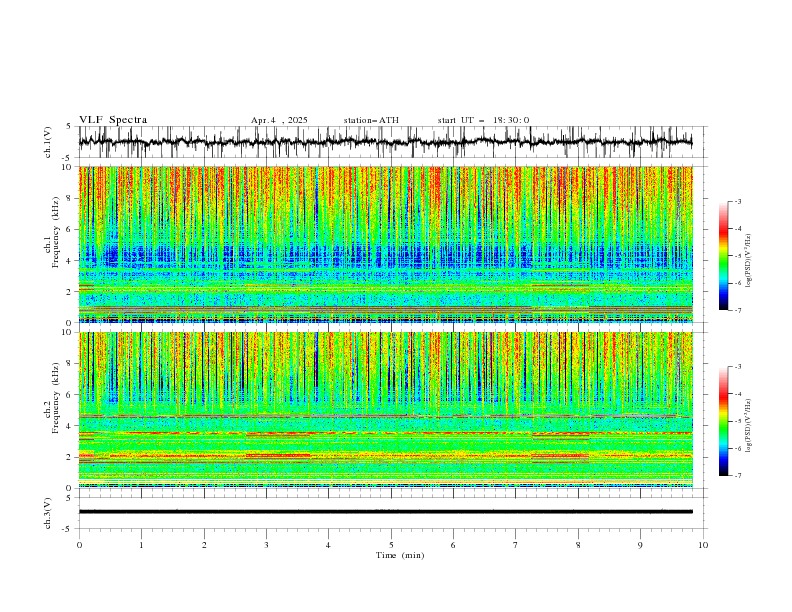Viewport: 792px width, 612px height.
Task: Click the "-7" tick on ch.1 colorbar
Action: [x=738, y=310]
